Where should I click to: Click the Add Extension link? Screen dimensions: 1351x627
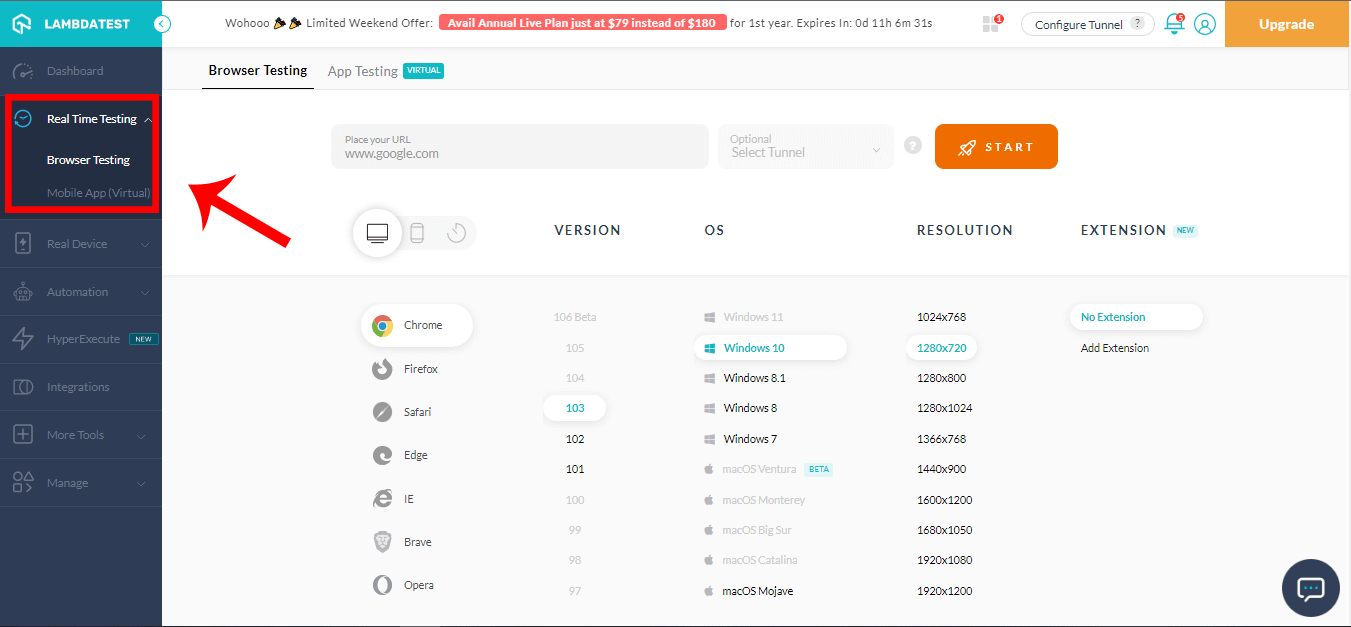click(1114, 347)
